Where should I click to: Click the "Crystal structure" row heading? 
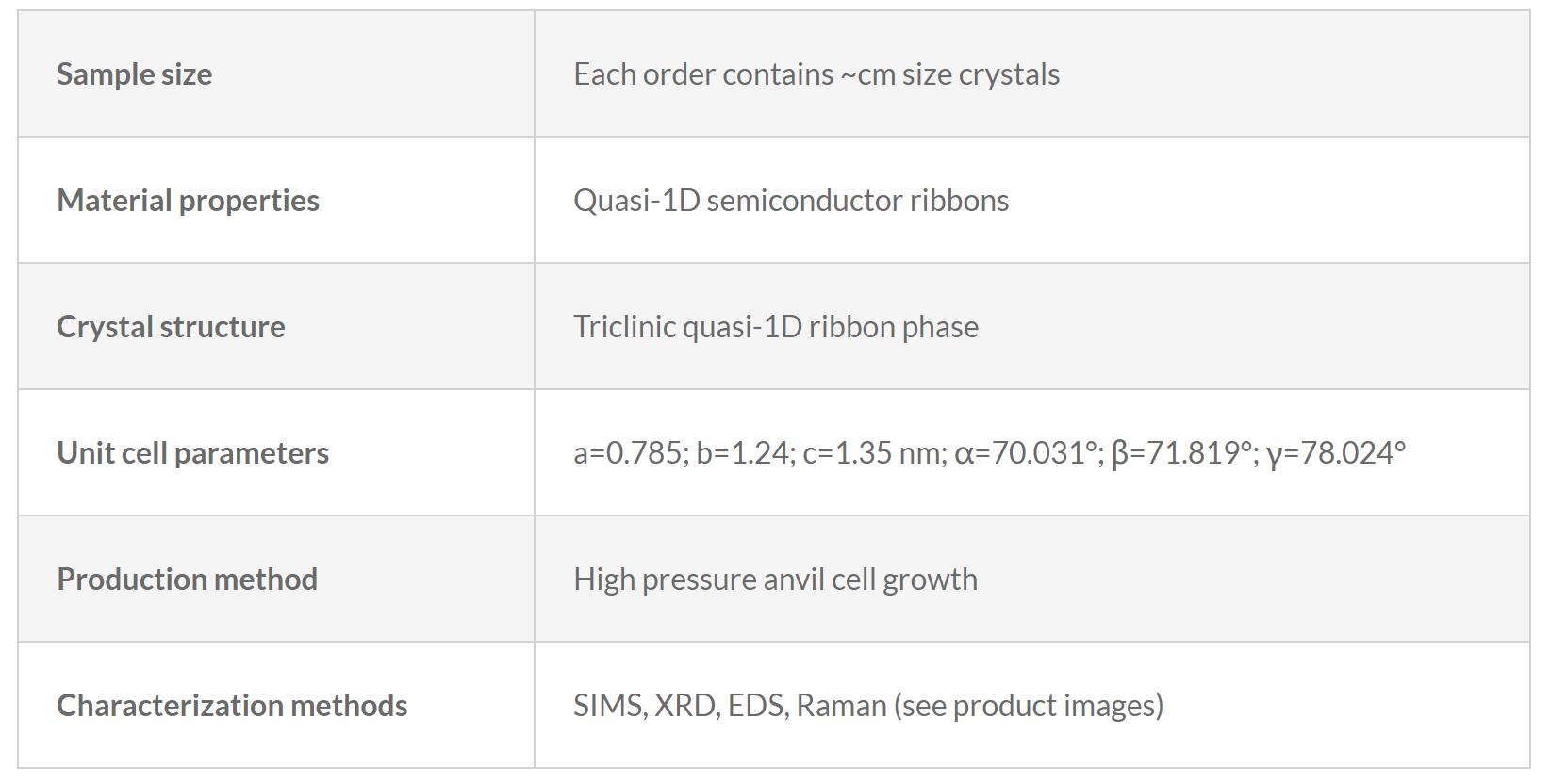pos(171,327)
